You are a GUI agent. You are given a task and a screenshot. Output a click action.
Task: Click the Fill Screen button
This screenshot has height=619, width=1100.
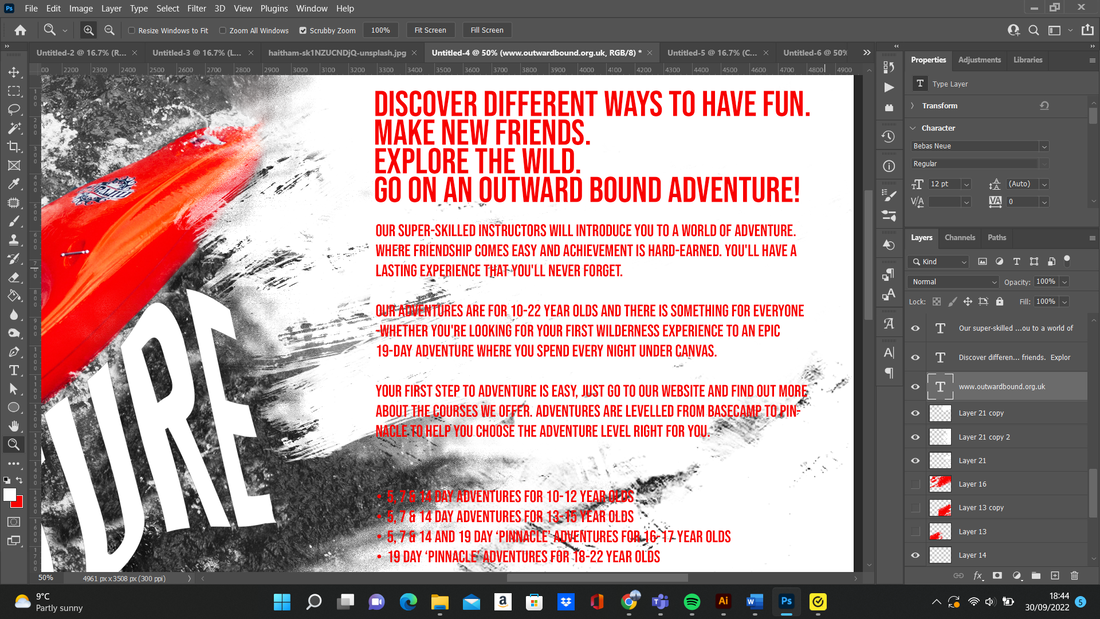(x=487, y=30)
